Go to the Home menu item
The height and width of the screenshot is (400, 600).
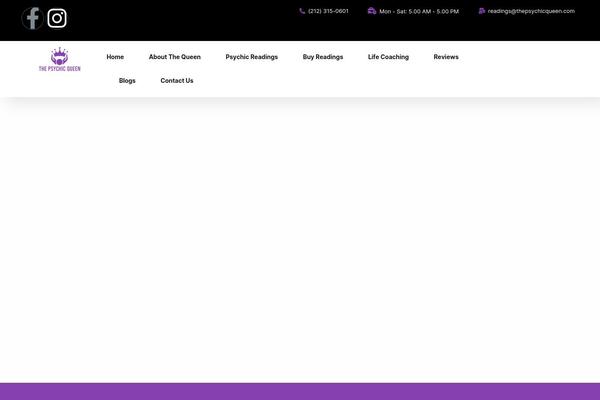coord(115,57)
